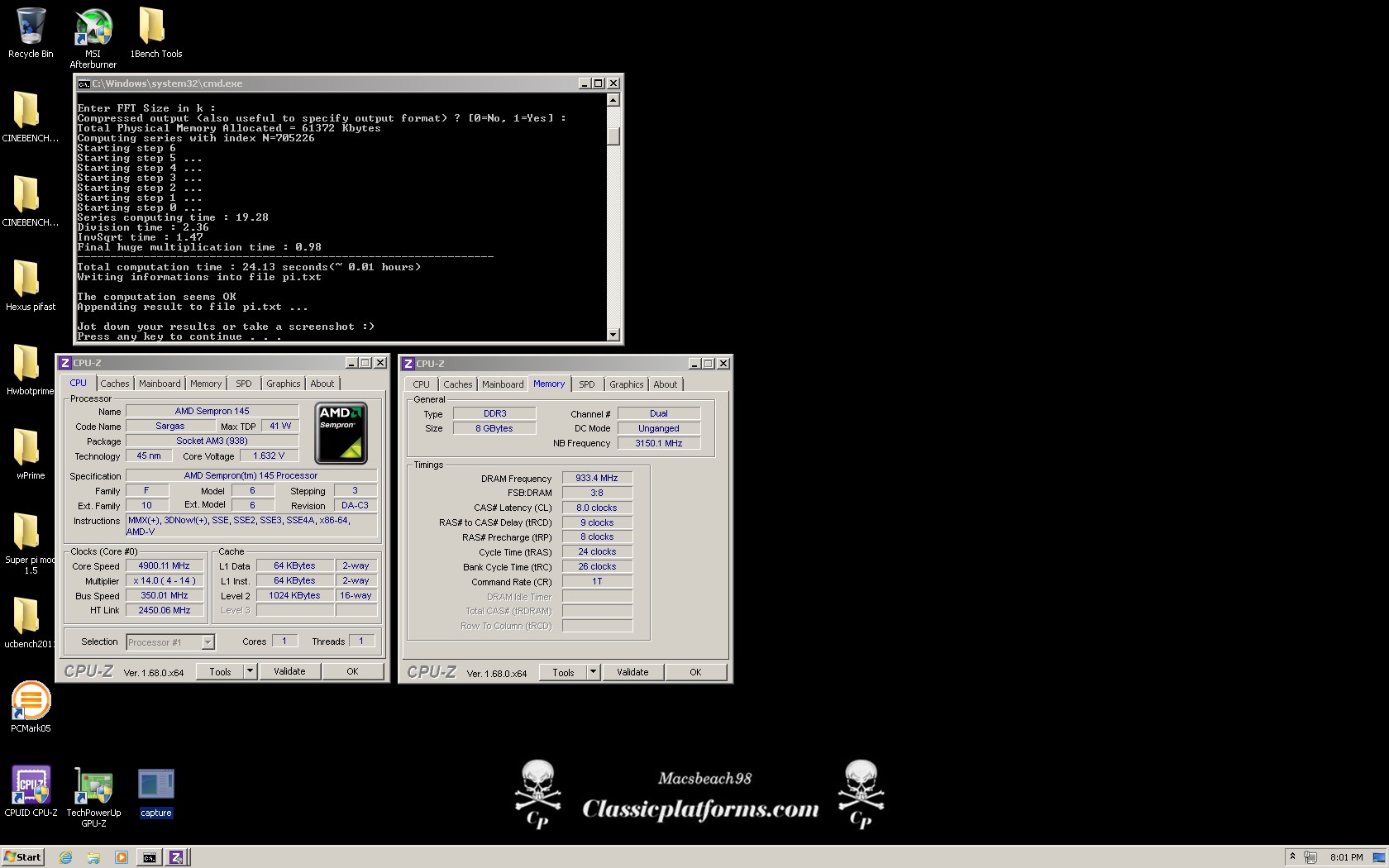Open Internet Explorer from taskbar
Viewport: 1389px width, 868px height.
point(66,857)
